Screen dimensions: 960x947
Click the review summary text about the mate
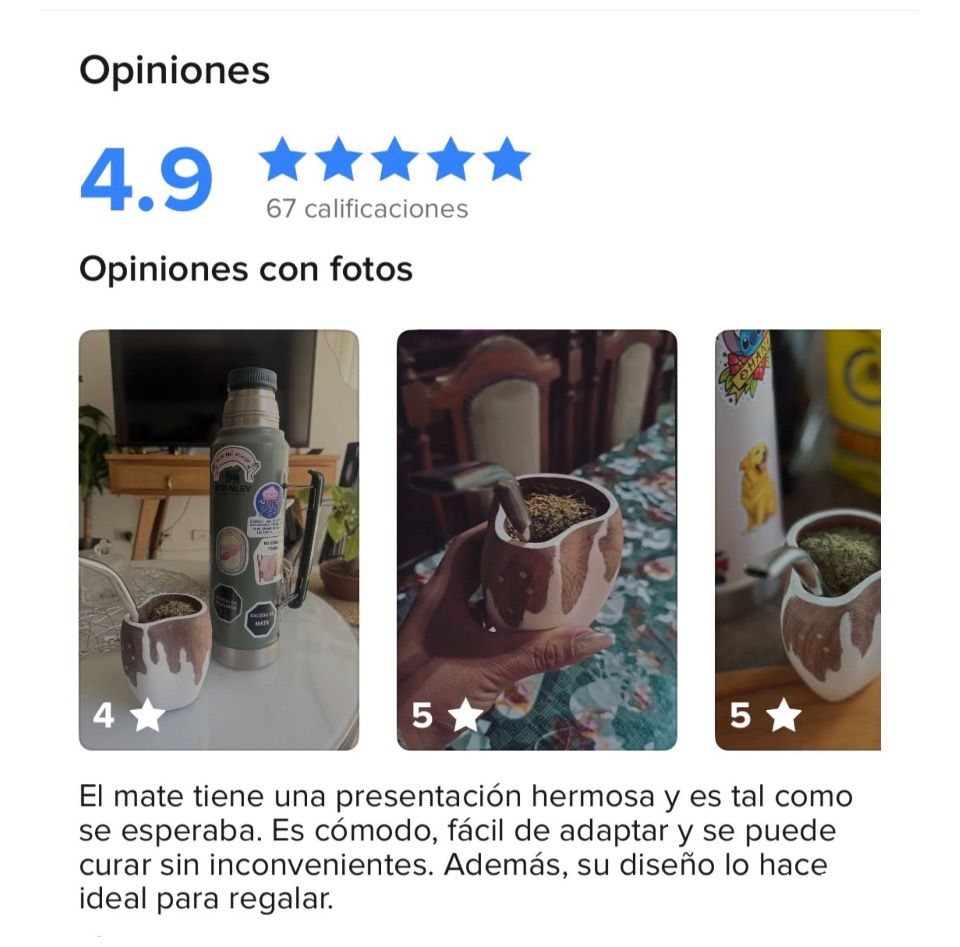coord(465,848)
